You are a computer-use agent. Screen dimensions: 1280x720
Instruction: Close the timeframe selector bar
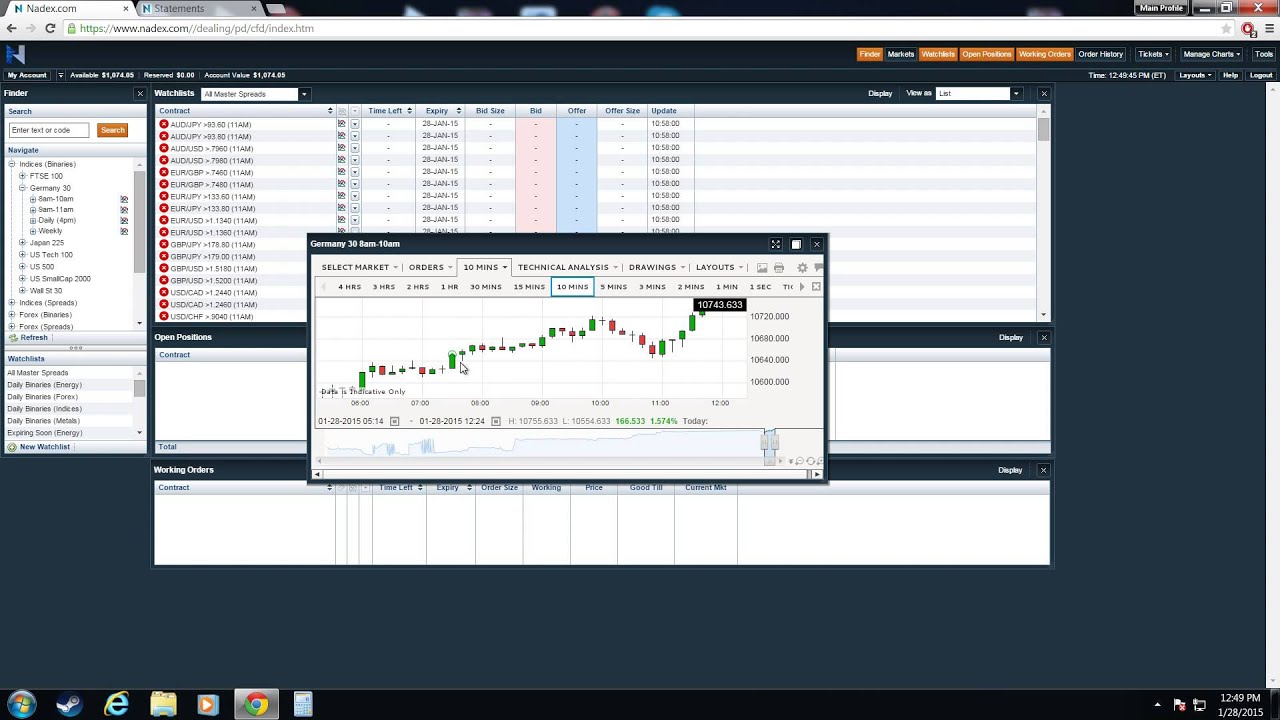(x=816, y=287)
